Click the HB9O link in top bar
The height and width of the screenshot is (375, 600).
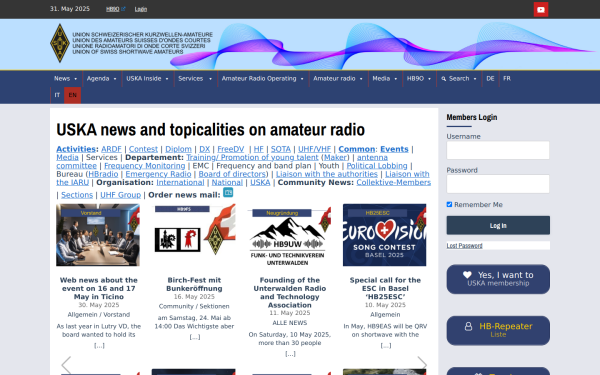pyautogui.click(x=115, y=9)
